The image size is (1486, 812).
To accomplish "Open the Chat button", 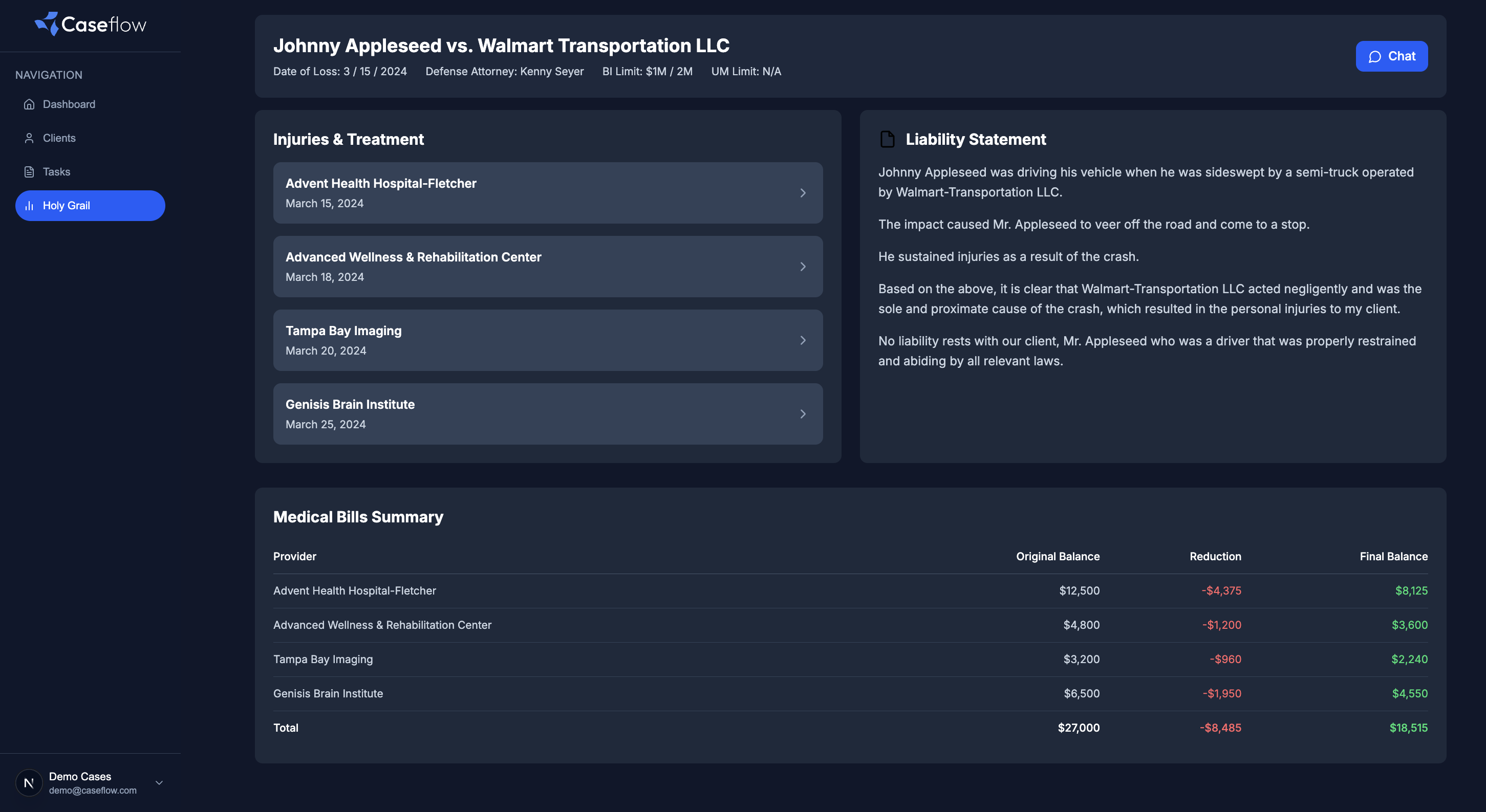I will (x=1391, y=56).
